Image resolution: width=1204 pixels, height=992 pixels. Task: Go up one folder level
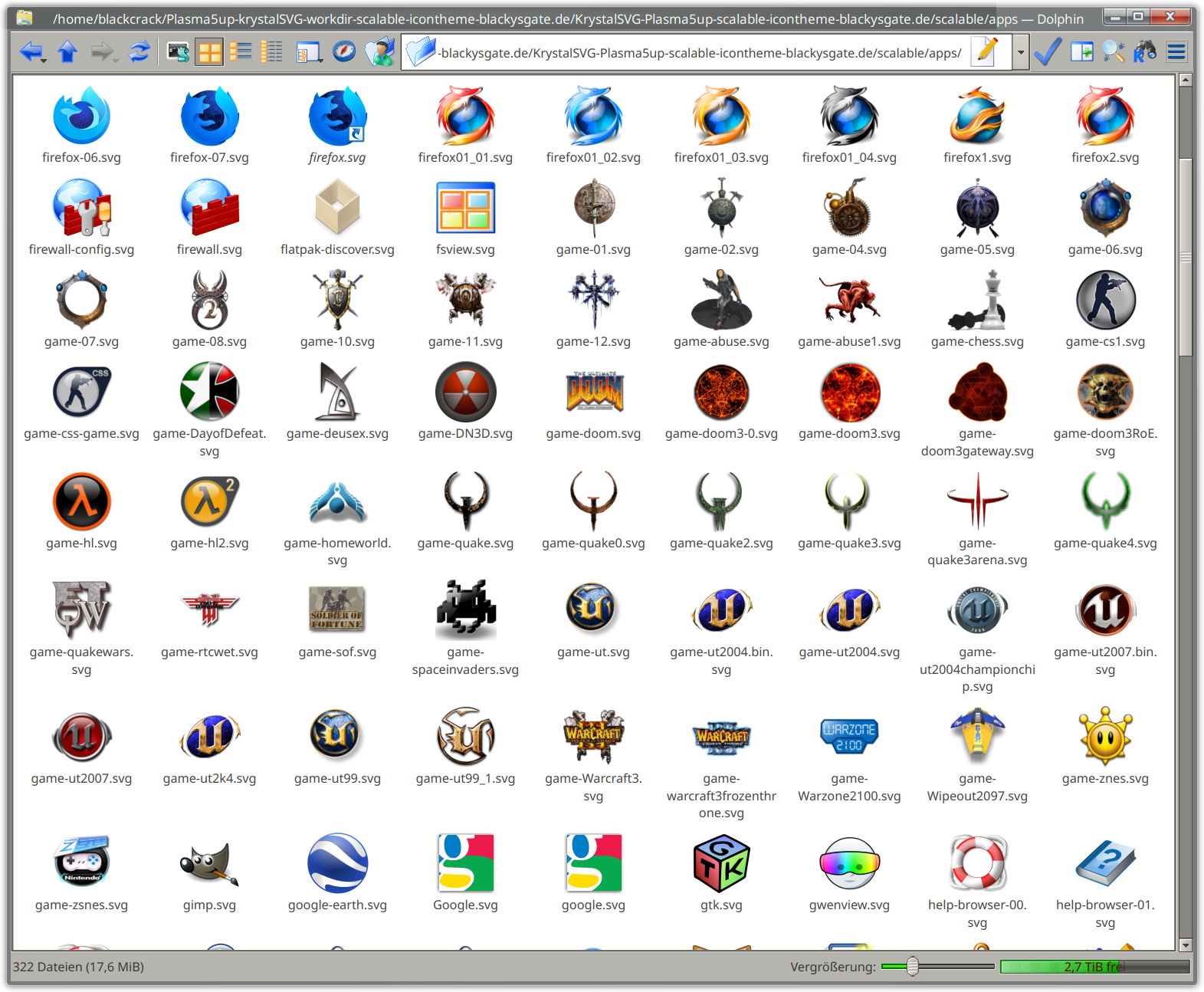click(x=67, y=52)
